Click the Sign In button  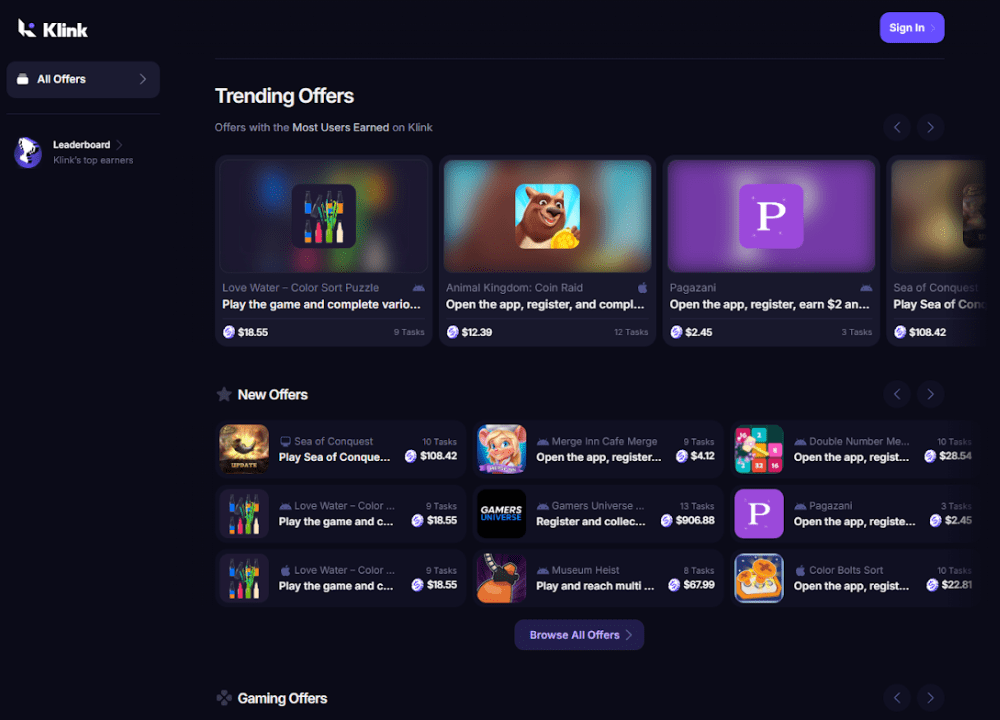click(911, 28)
